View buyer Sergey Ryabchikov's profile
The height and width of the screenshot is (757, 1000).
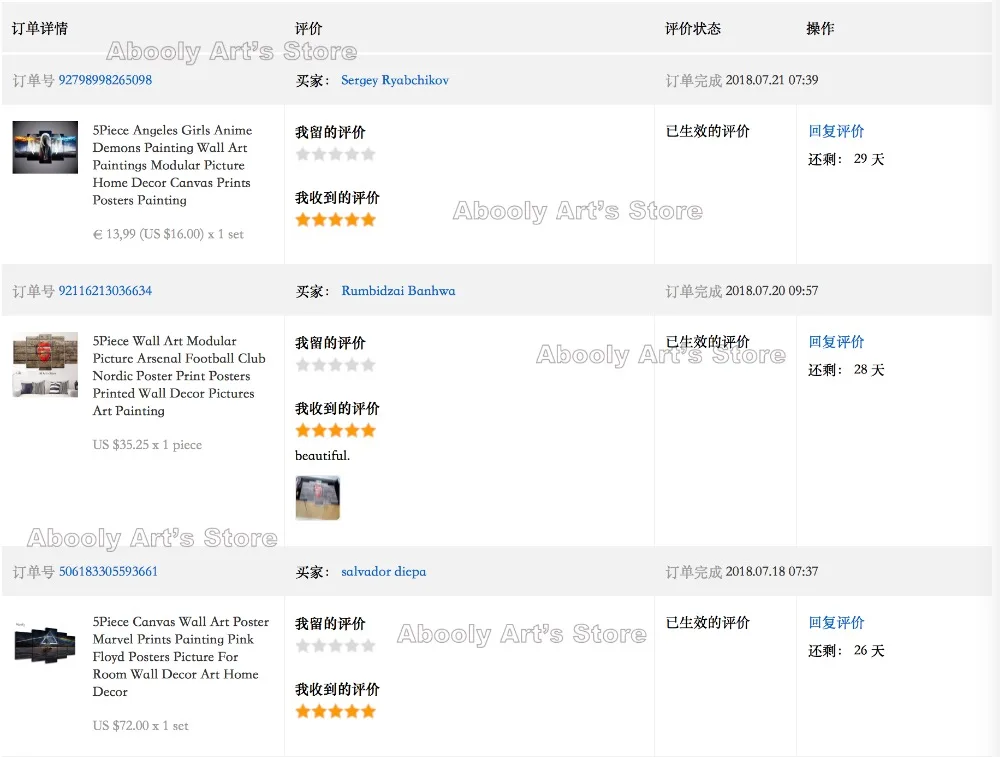click(394, 80)
